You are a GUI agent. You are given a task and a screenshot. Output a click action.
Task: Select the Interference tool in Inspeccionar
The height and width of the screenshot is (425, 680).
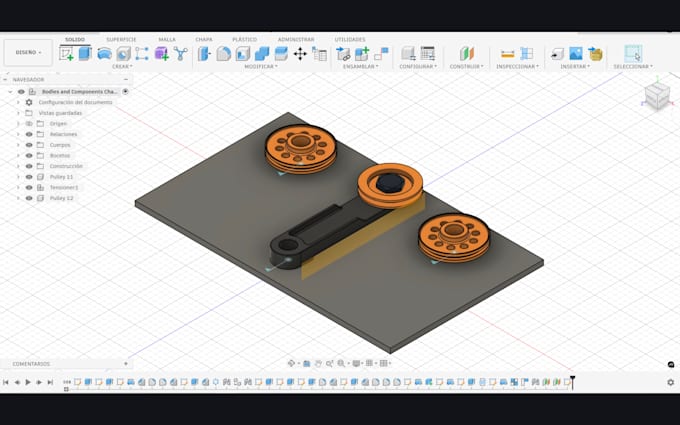tap(526, 54)
